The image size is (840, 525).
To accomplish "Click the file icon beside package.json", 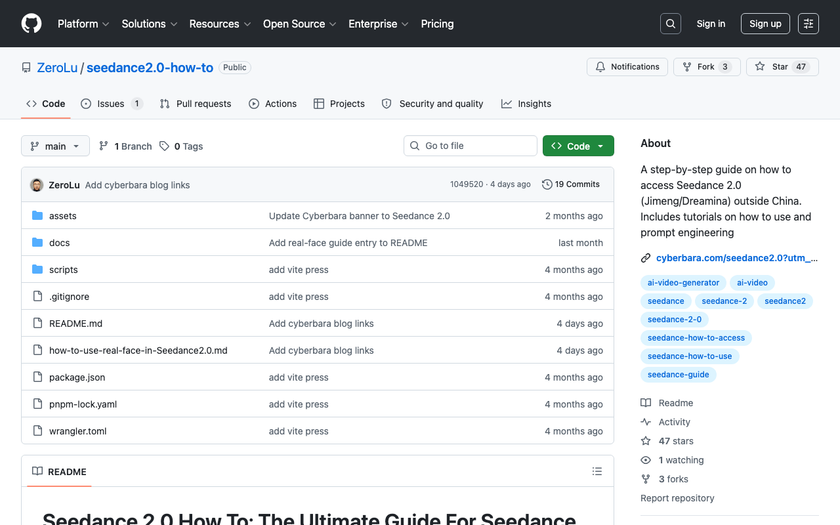I will pos(37,377).
